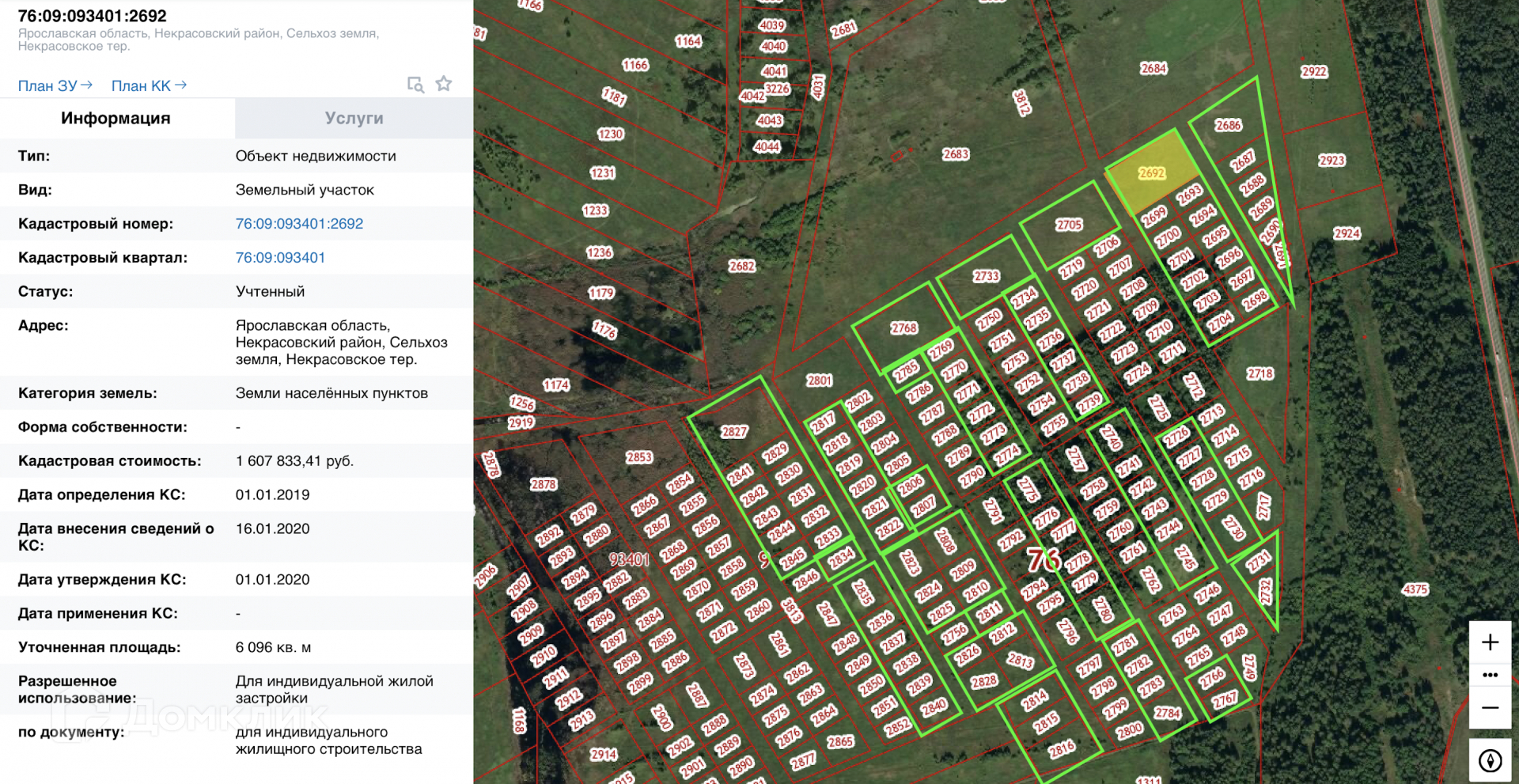Viewport: 1519px width, 784px height.
Task: Click the 'для индивидуального жилищного строительства' value
Action: click(x=328, y=740)
